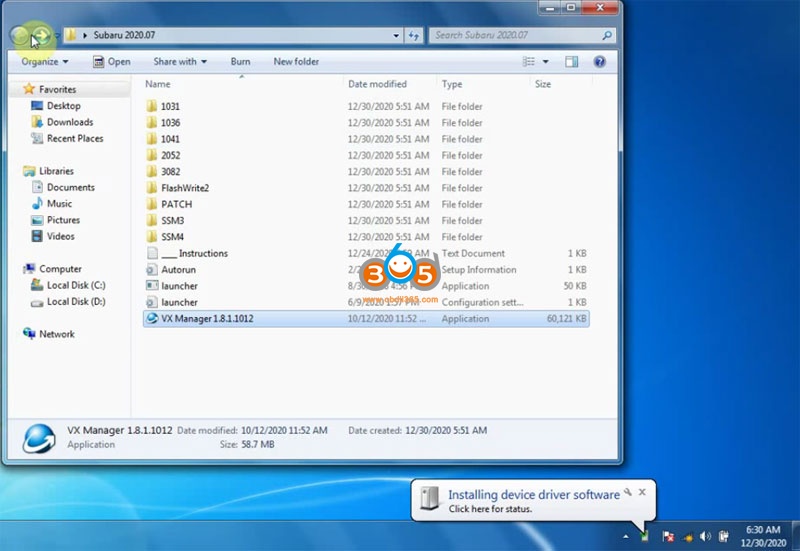Select Computer in navigation pane
800x551 pixels.
[x=52, y=269]
